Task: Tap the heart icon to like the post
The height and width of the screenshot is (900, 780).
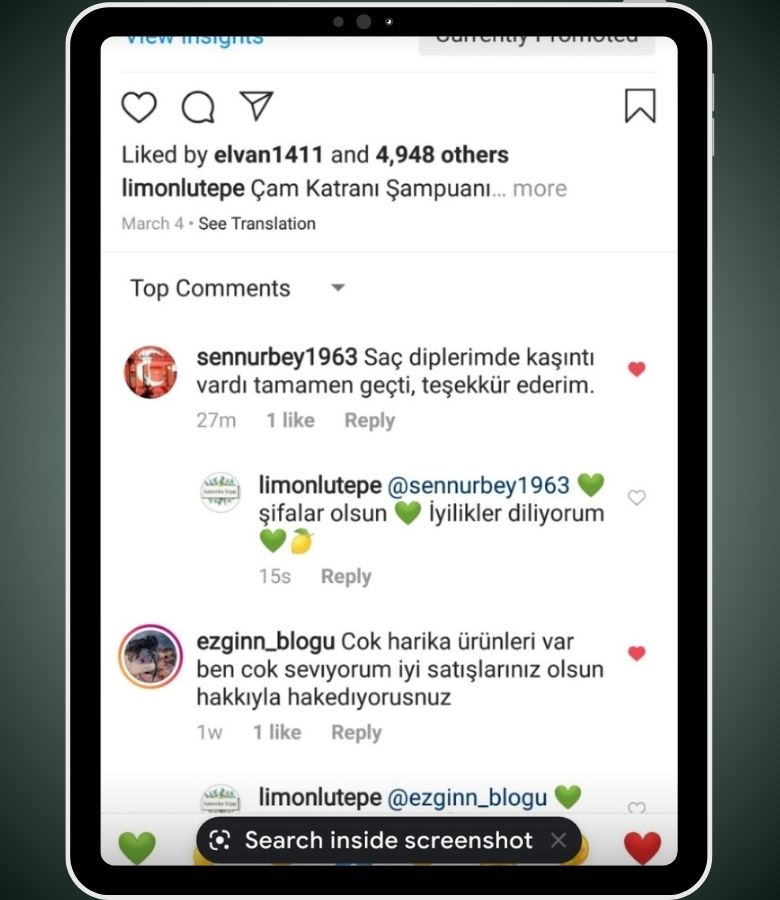Action: pos(139,107)
